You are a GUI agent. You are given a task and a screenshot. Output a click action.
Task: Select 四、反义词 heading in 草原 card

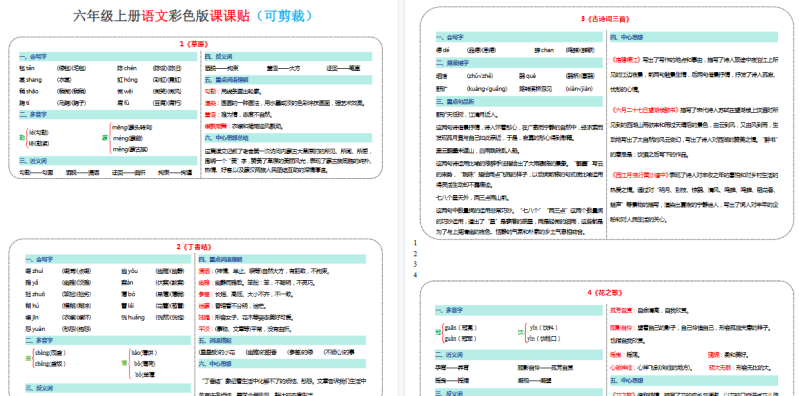[x=218, y=57]
